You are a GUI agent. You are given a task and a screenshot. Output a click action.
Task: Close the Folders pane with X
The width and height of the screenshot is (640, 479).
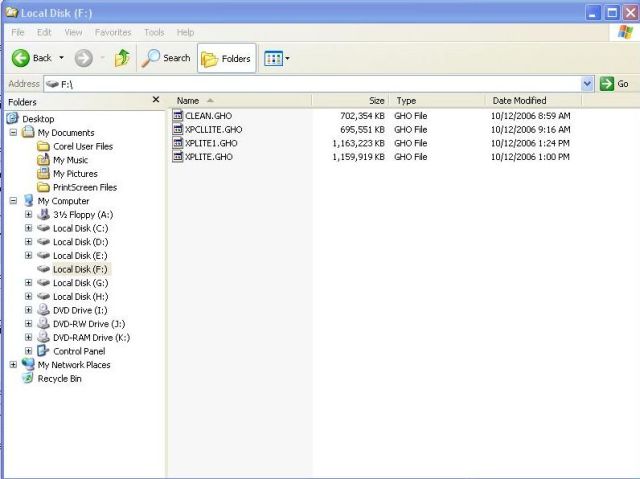pos(156,100)
